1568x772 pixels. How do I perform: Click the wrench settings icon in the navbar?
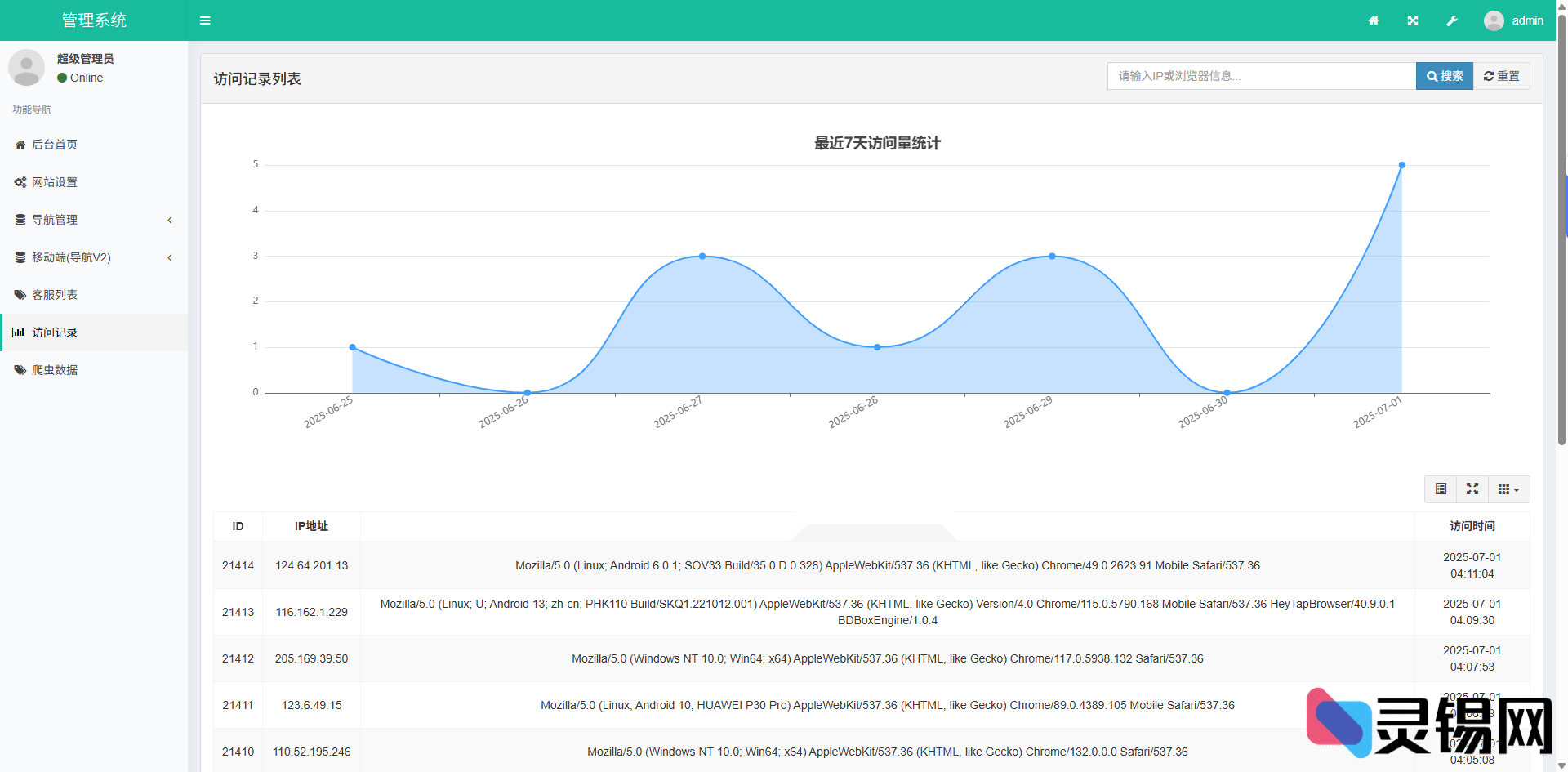point(1452,20)
